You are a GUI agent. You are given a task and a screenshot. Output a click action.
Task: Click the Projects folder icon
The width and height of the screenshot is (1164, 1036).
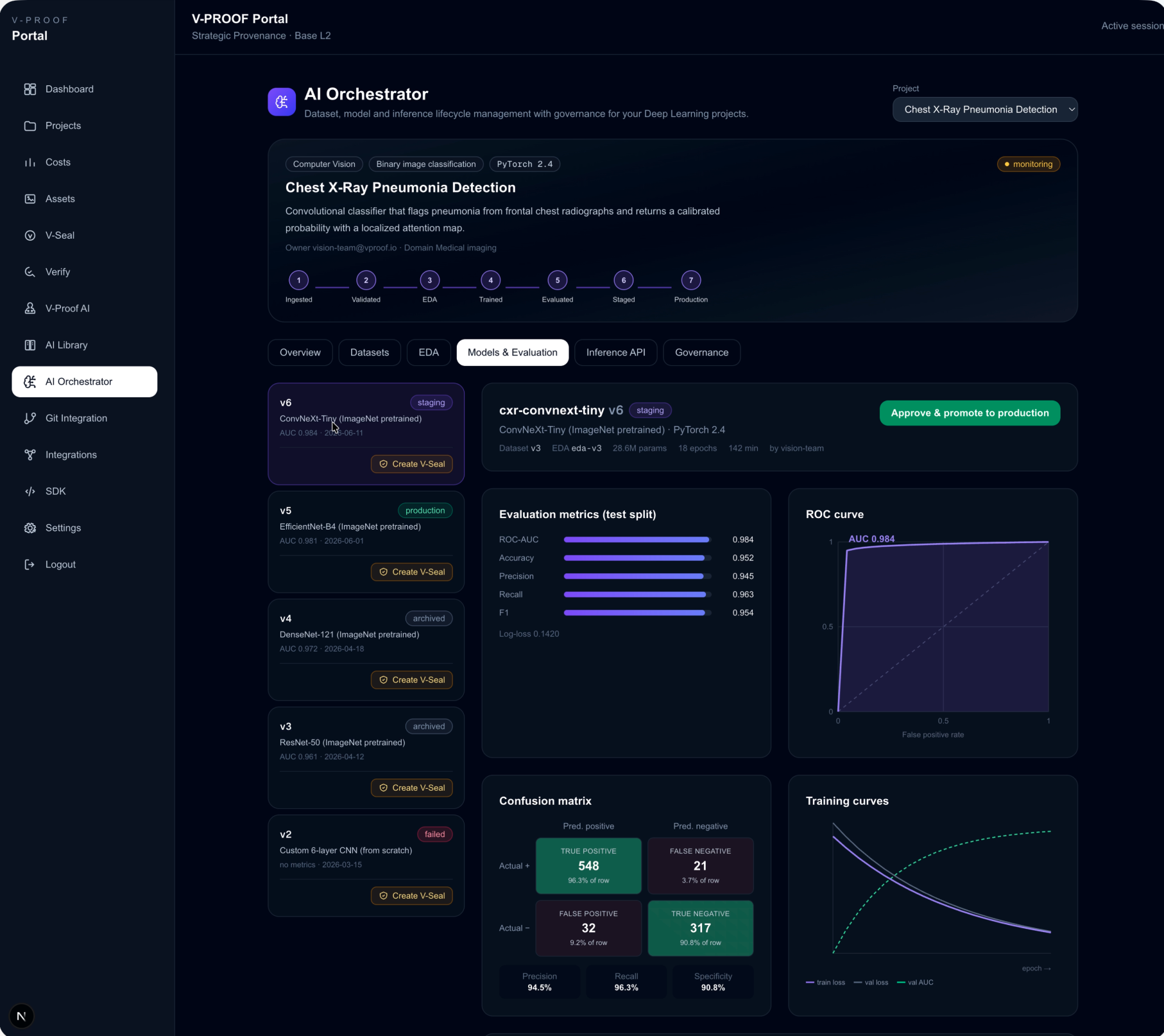(x=30, y=126)
